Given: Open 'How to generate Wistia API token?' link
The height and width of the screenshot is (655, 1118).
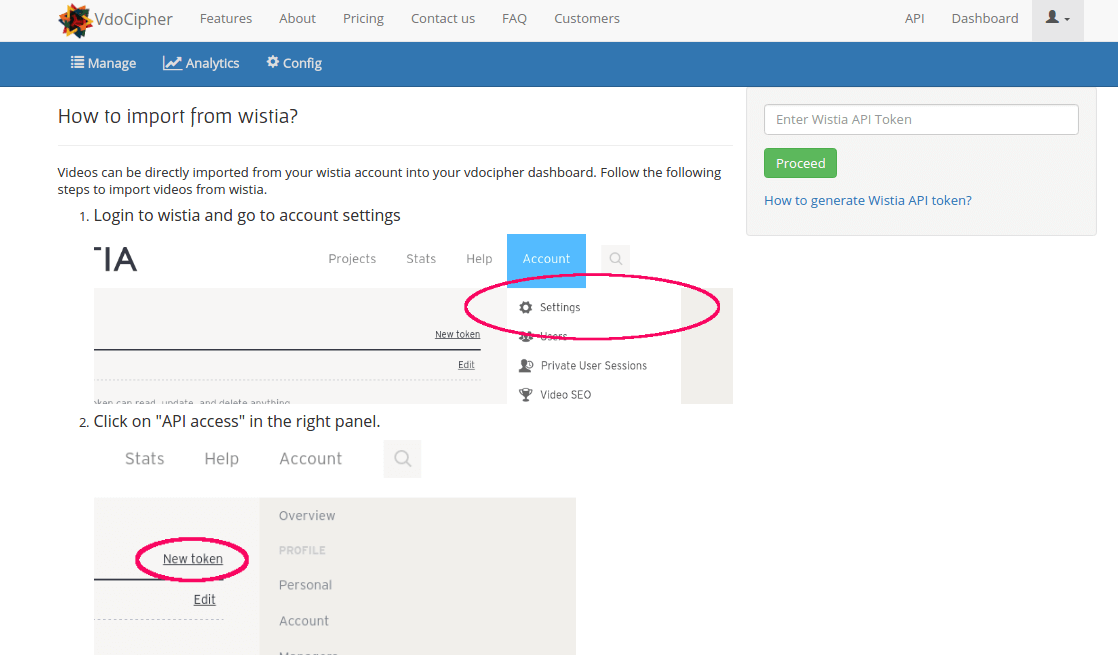Looking at the screenshot, I should [868, 200].
